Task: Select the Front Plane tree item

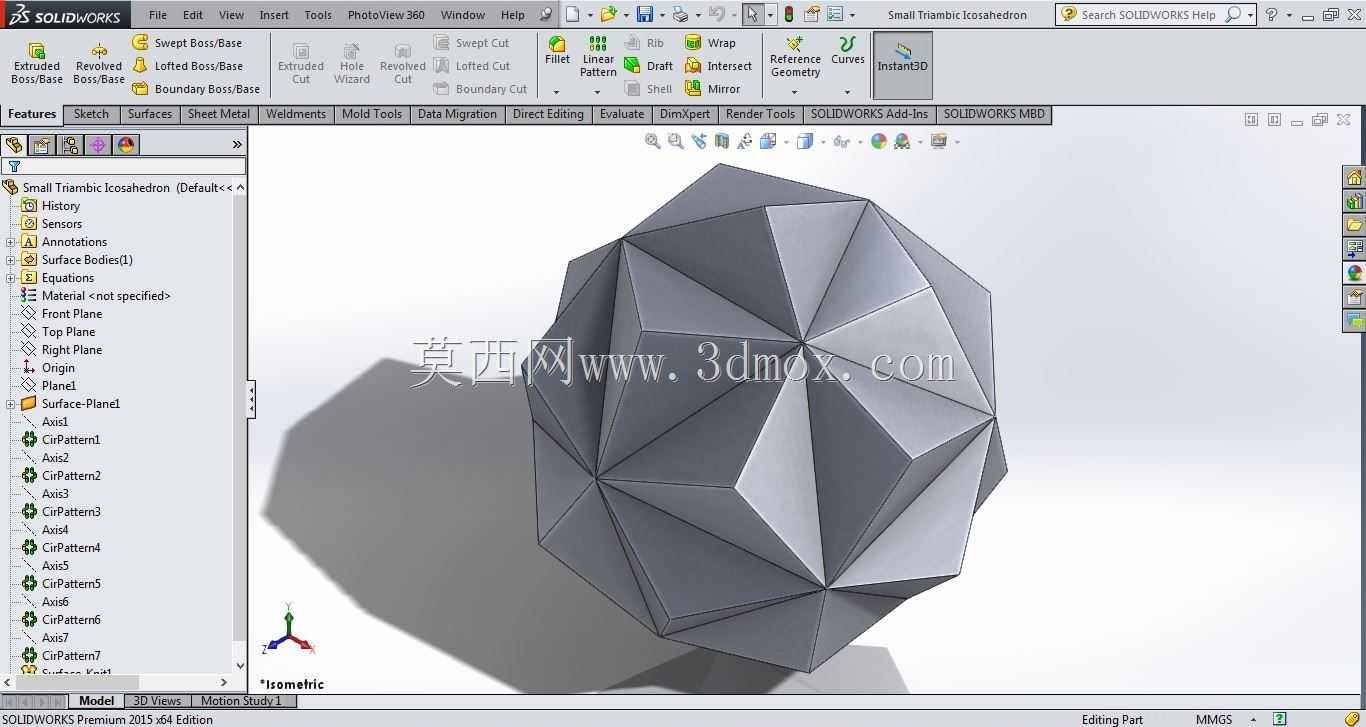Action: point(72,314)
